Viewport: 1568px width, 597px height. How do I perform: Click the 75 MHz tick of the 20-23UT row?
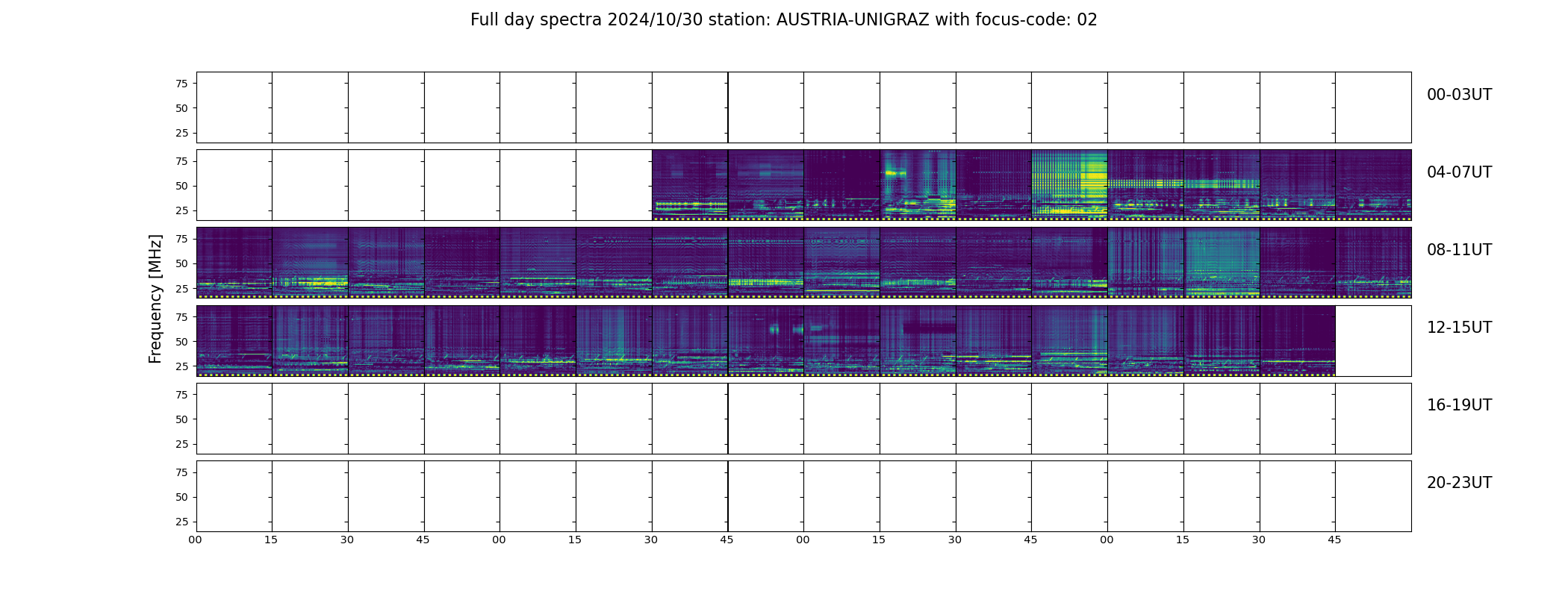click(x=181, y=472)
